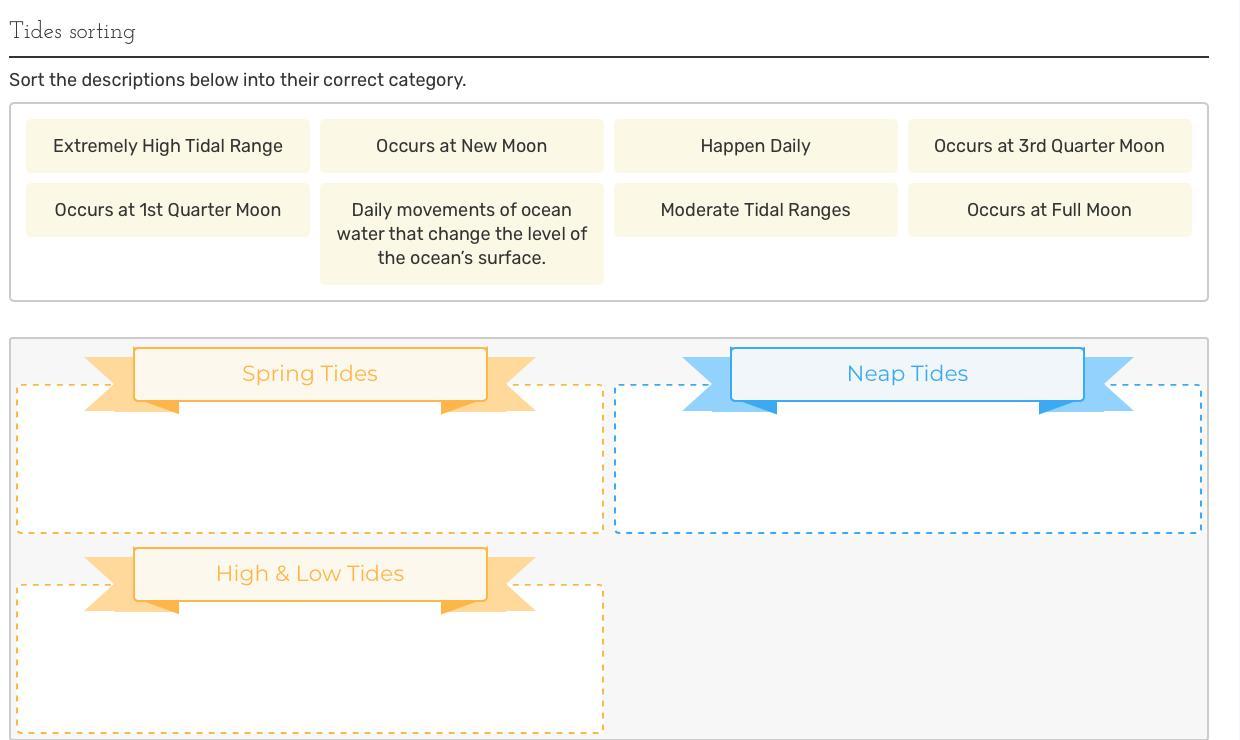
Task: Select the Daily movements of ocean water card
Action: point(461,234)
